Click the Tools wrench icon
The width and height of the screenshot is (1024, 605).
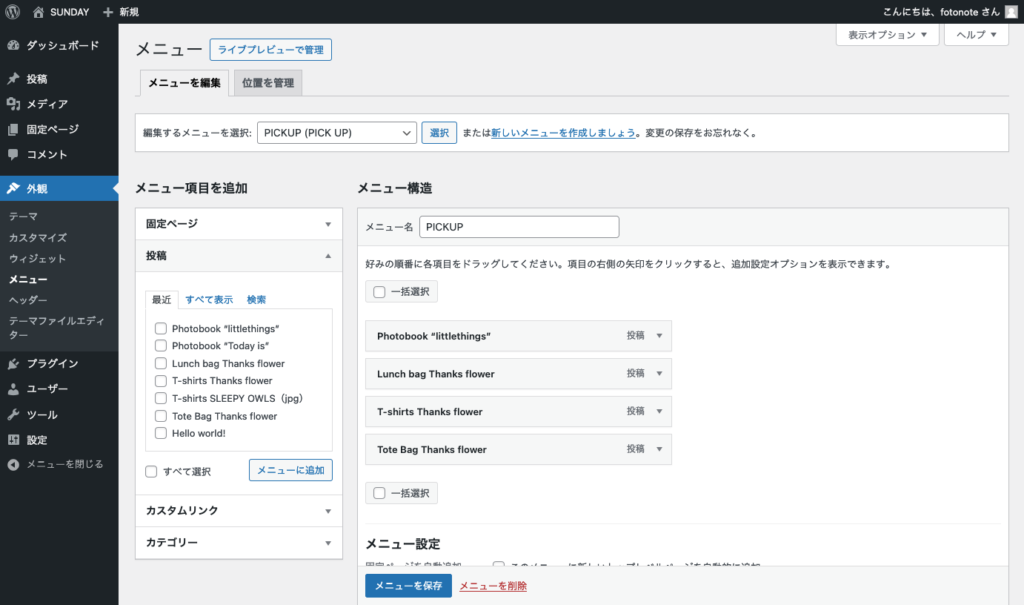13,414
